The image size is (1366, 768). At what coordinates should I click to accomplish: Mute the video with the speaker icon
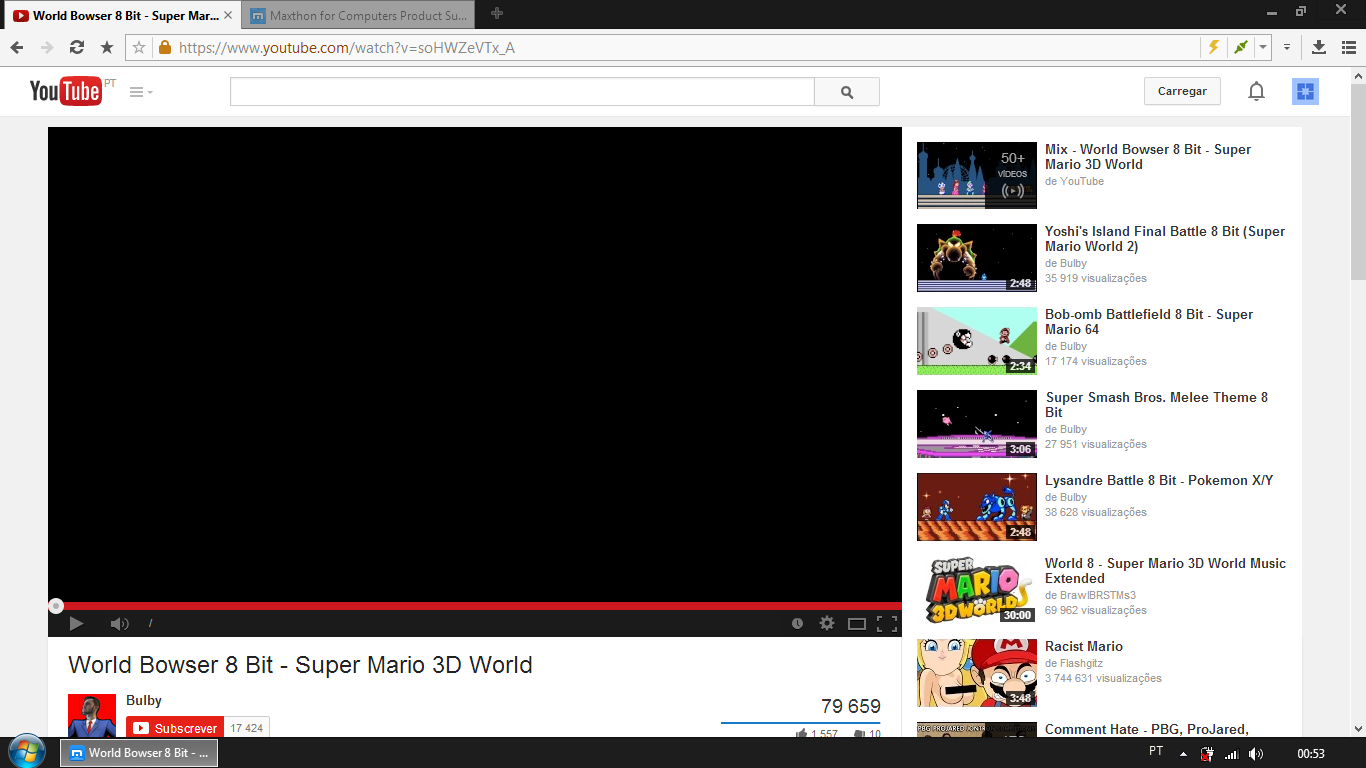click(119, 623)
